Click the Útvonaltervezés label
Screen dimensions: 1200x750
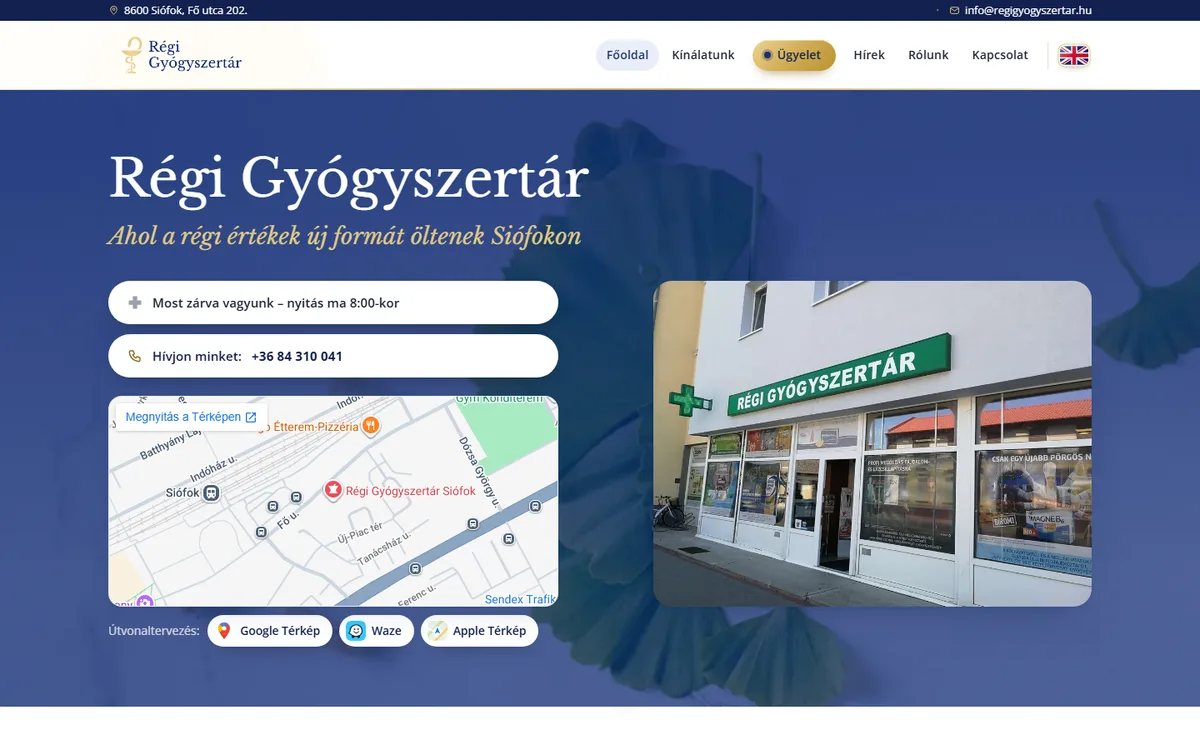click(x=154, y=631)
